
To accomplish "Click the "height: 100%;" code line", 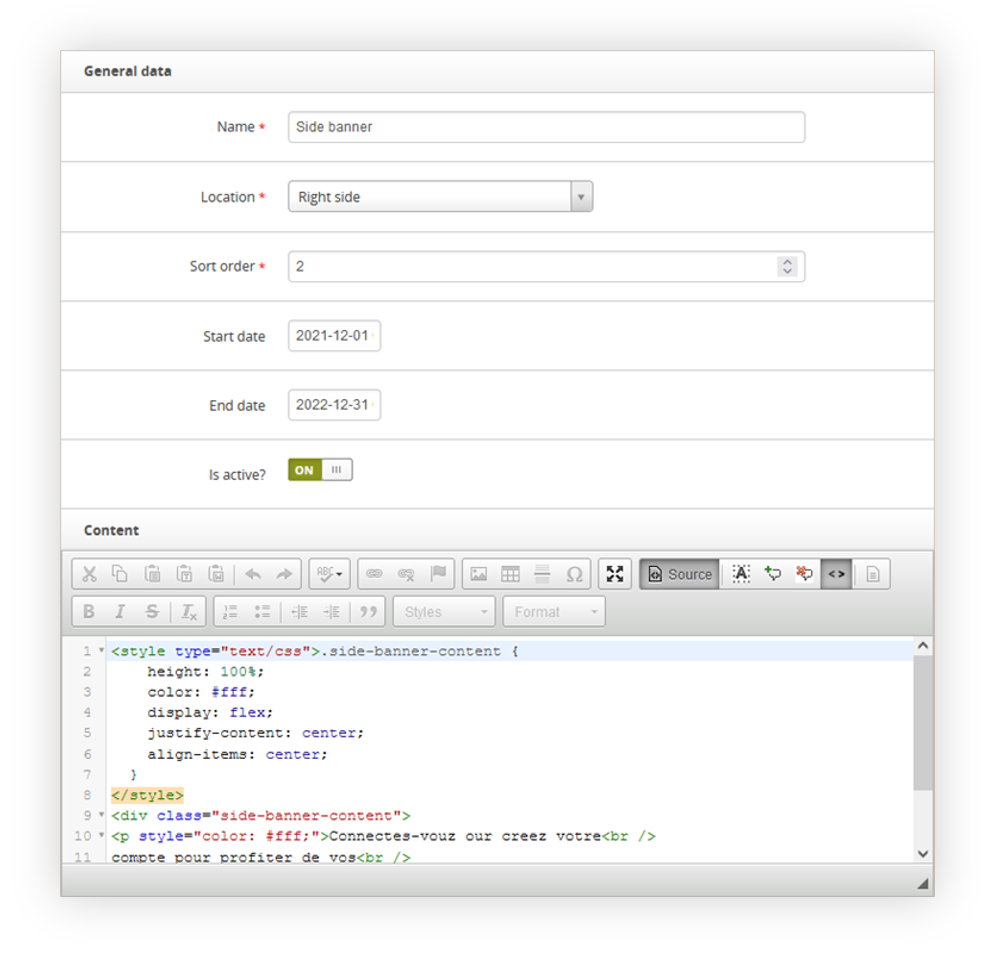I will [205, 672].
